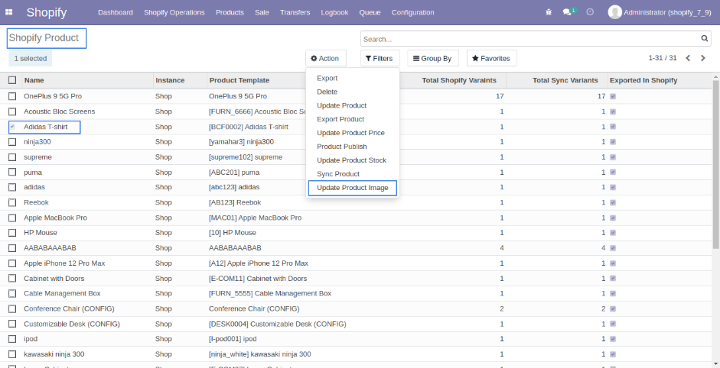Choose Update Product Image action
This screenshot has width=720, height=368.
[353, 188]
